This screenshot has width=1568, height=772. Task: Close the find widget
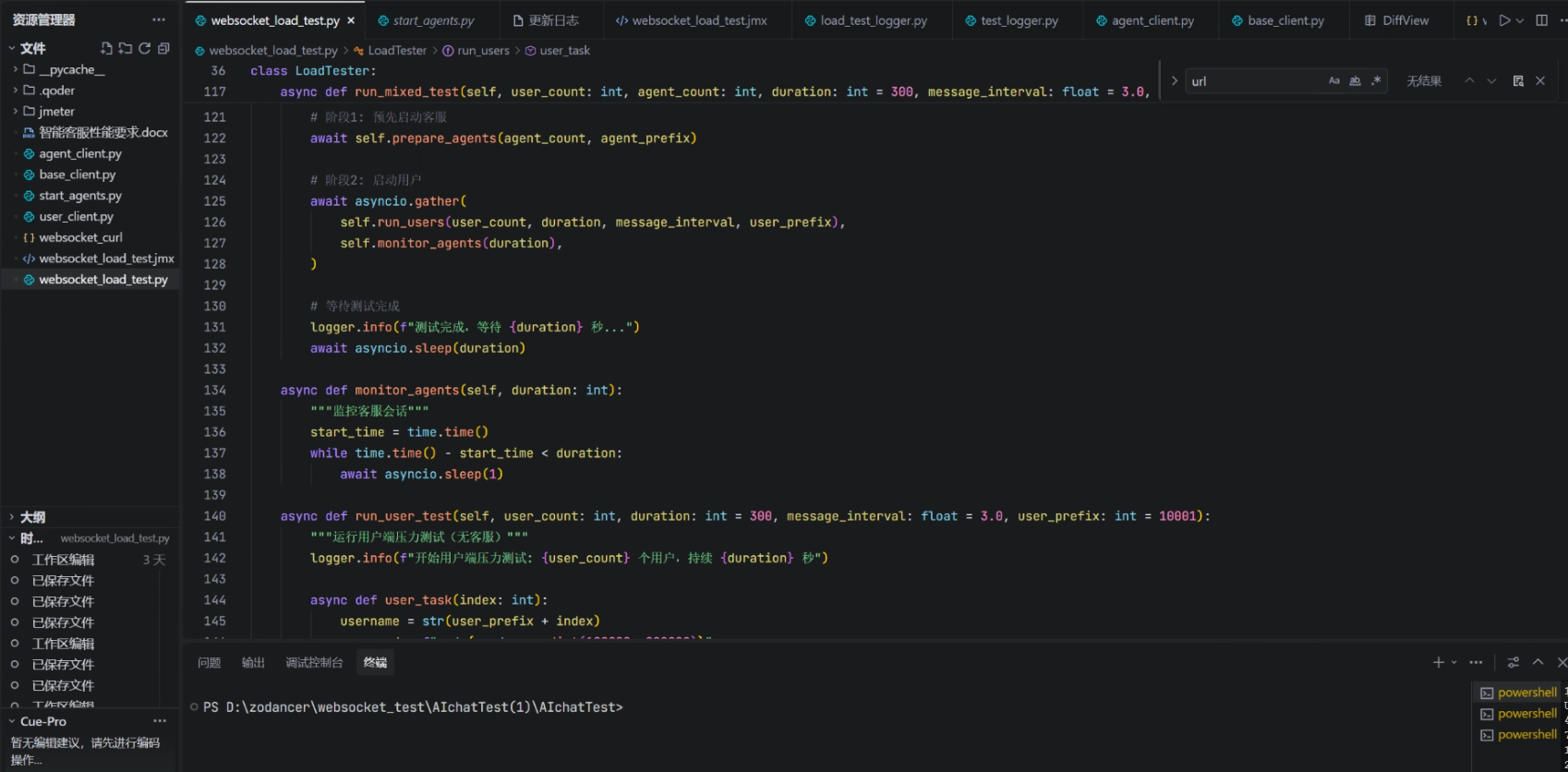point(1540,81)
